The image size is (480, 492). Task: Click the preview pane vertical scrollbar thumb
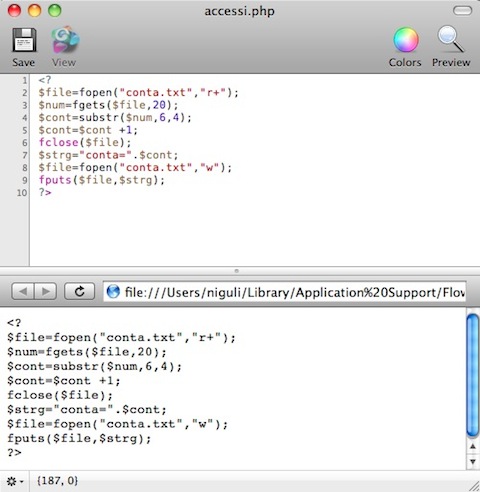point(473,375)
